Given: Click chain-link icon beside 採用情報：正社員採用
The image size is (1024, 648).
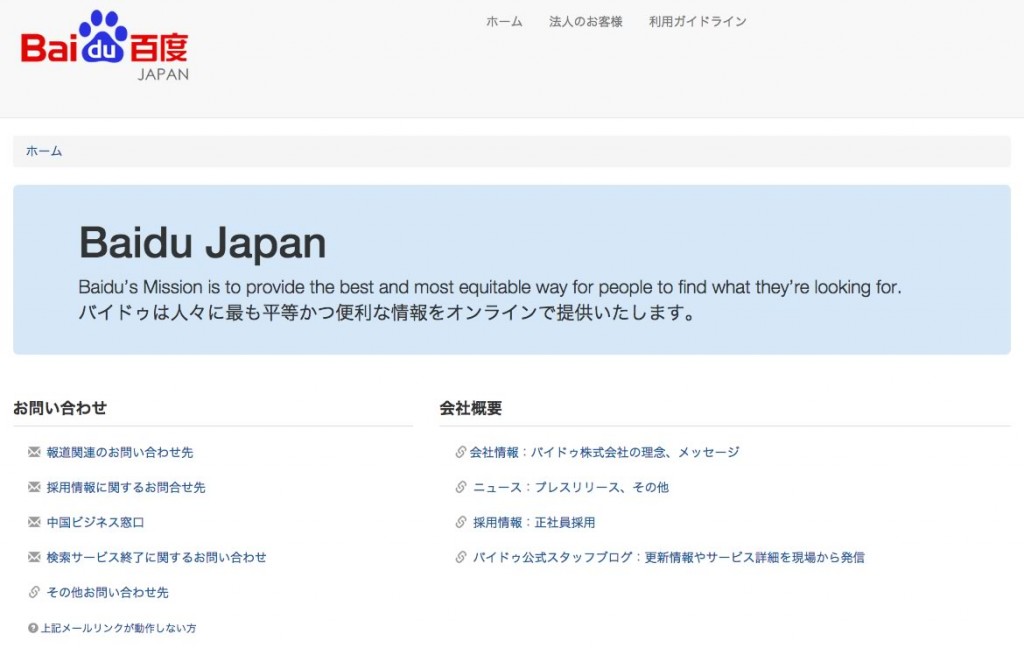Looking at the screenshot, I should (460, 522).
